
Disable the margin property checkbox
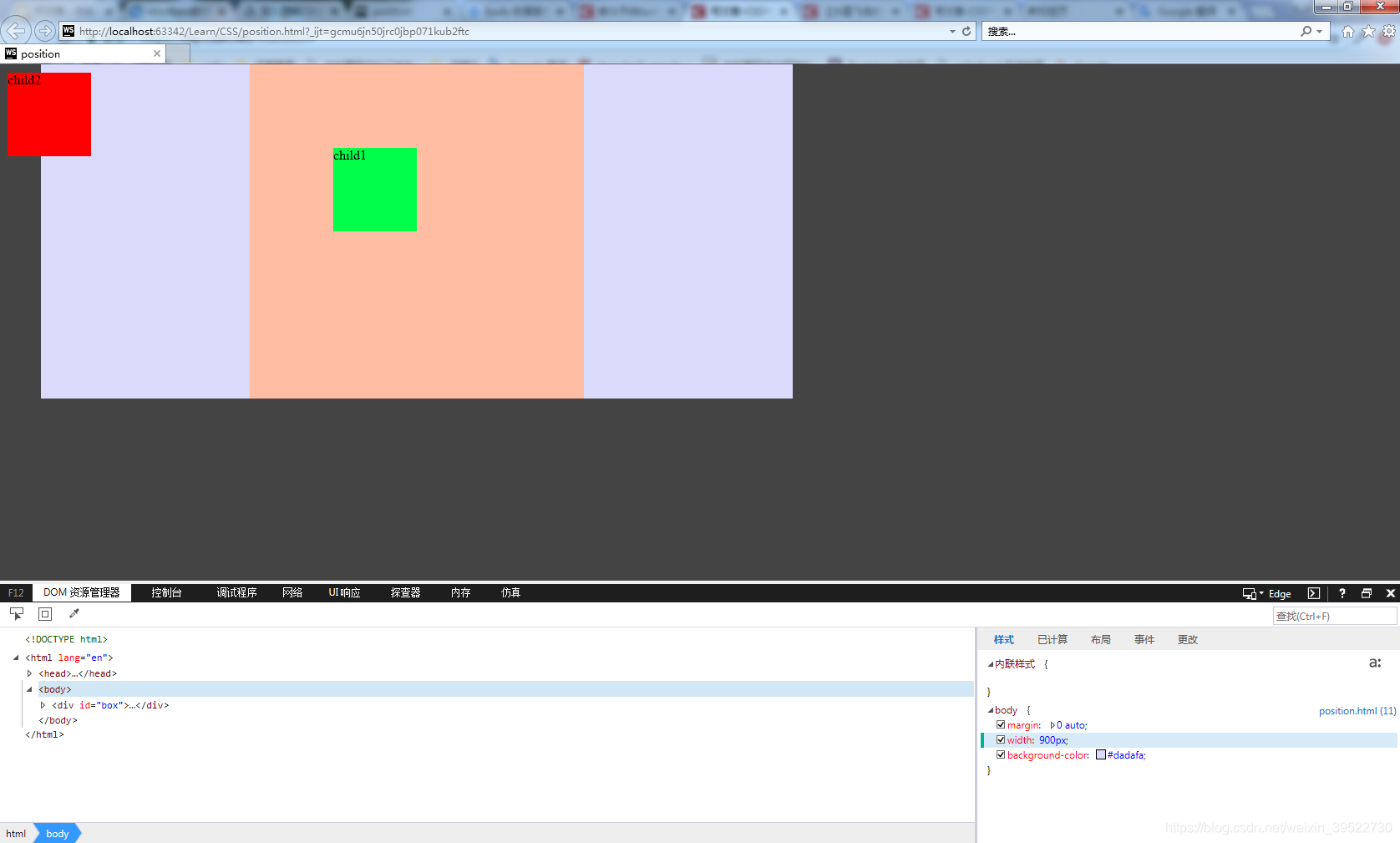[x=1001, y=724]
